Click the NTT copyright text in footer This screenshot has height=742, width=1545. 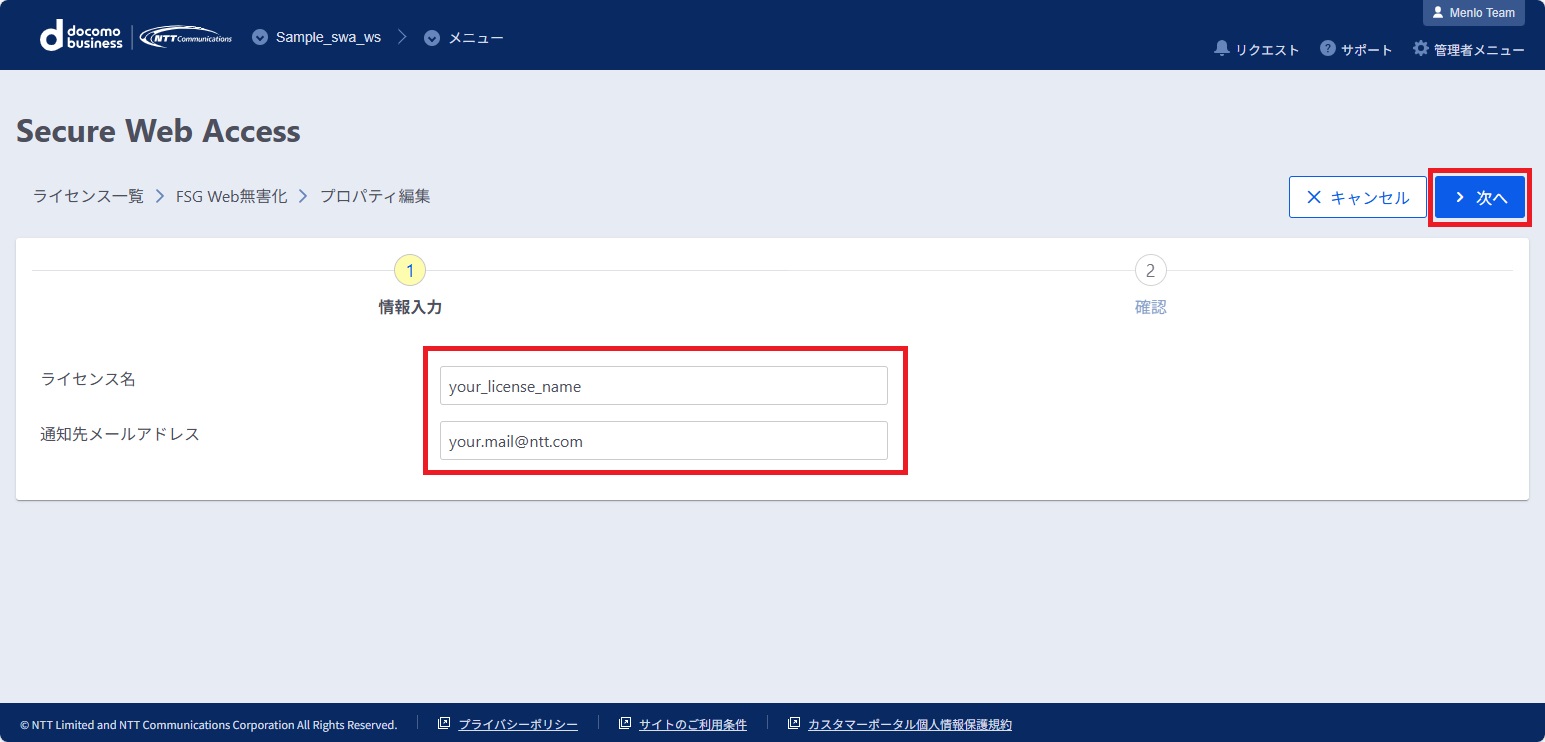208,725
